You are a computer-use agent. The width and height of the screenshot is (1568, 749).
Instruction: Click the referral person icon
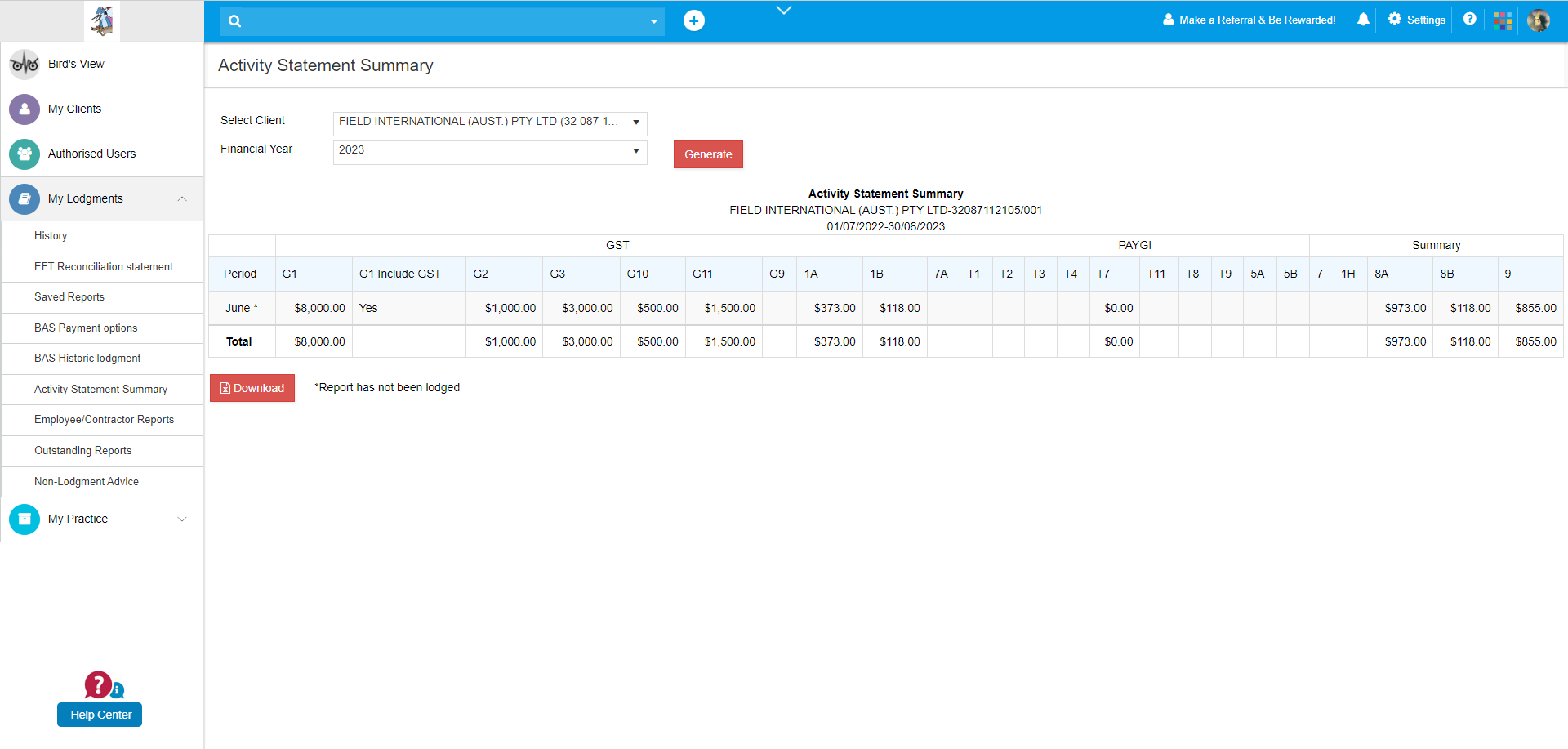coord(1169,20)
